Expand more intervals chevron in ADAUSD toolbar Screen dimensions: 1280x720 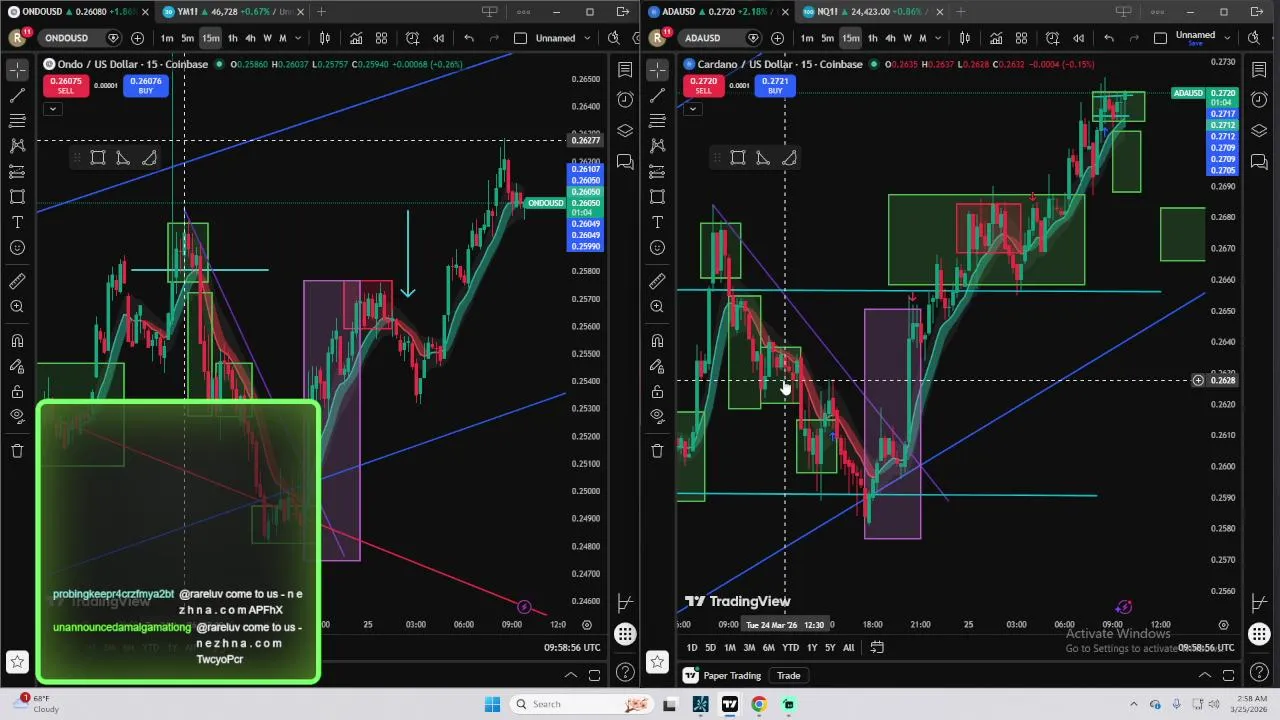click(939, 38)
